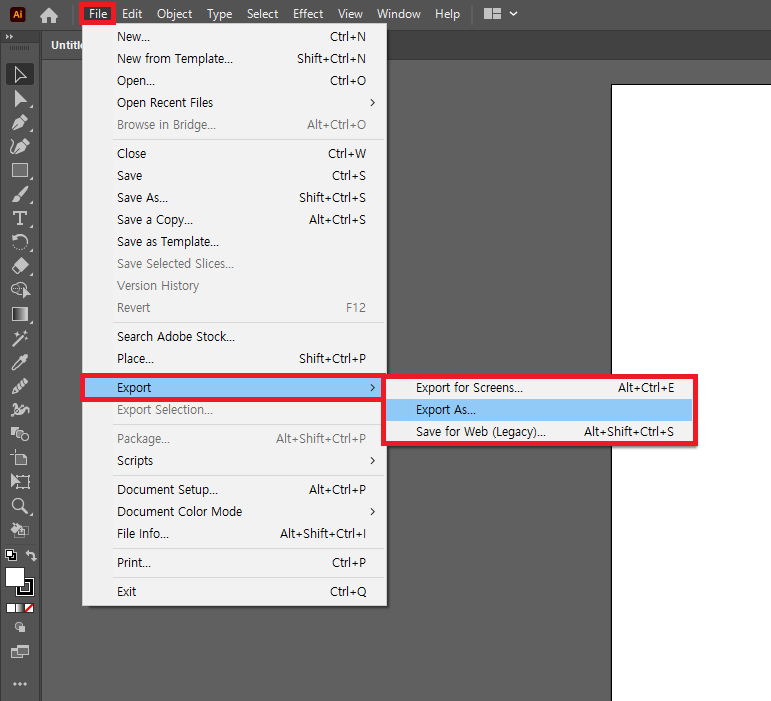Viewport: 771px width, 701px height.
Task: Select the Zoom tool magnifier
Action: point(20,505)
